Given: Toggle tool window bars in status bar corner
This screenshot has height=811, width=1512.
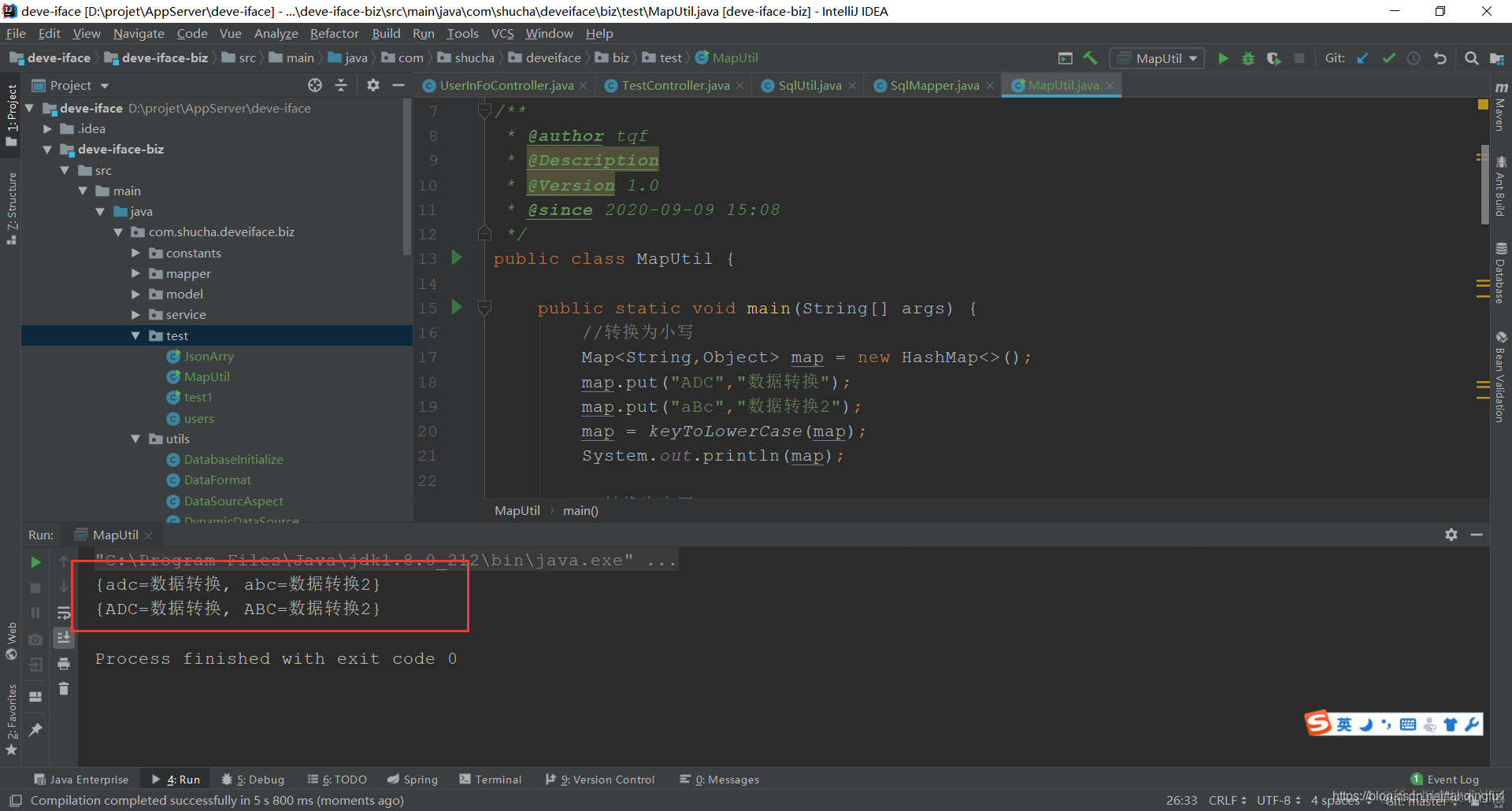Looking at the screenshot, I should 15,801.
